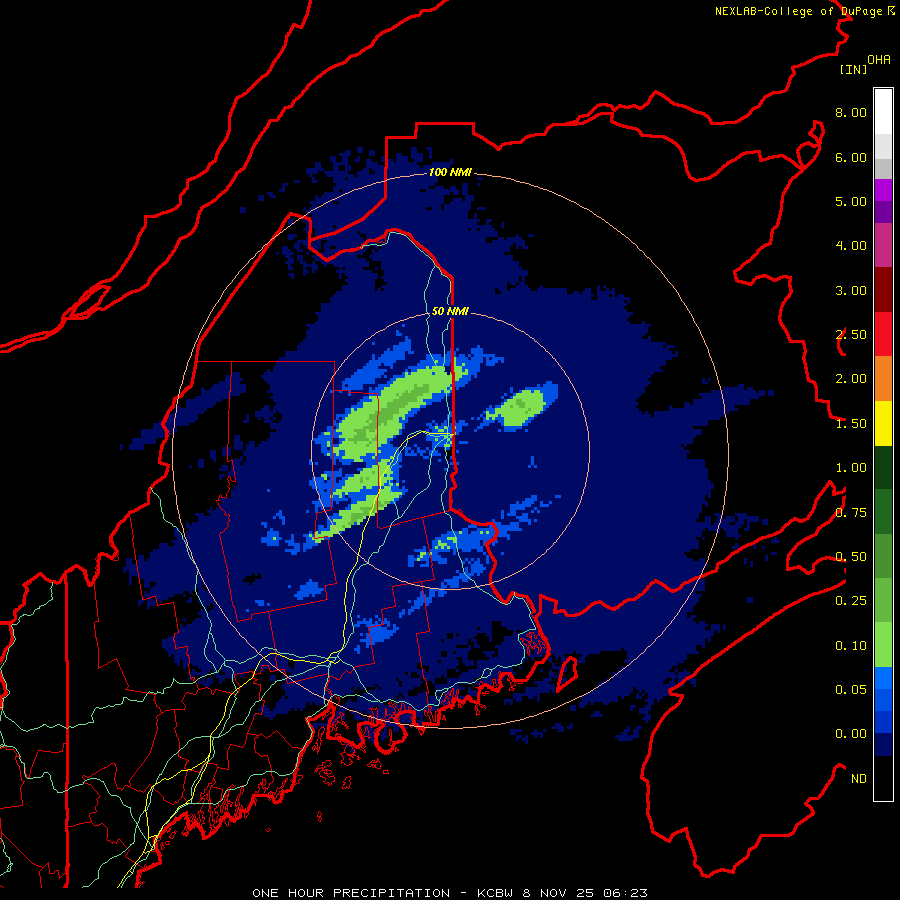900x900 pixels.
Task: Select the 0.25 legend value
Action: point(851,601)
